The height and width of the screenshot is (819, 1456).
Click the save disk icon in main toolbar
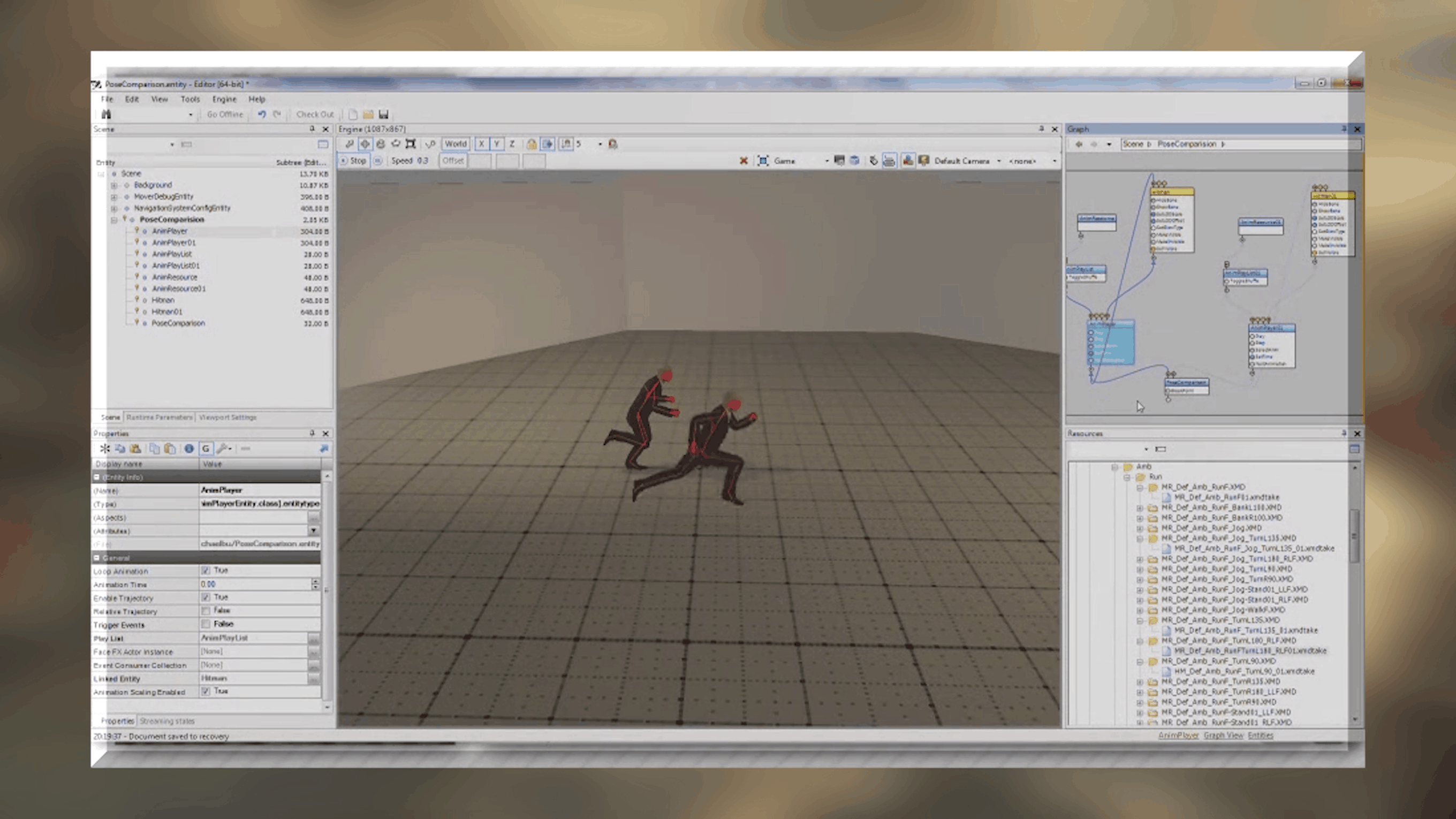(x=384, y=114)
